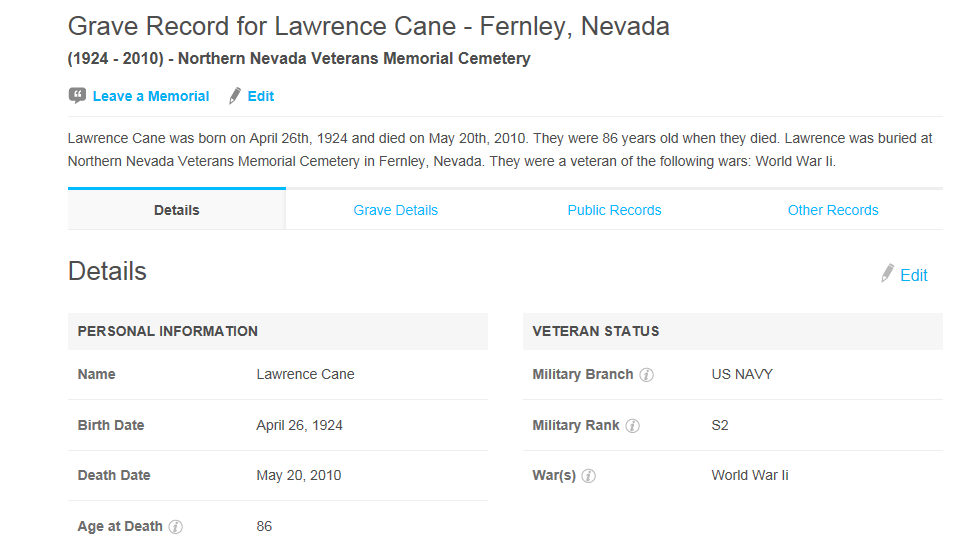The height and width of the screenshot is (553, 964).
Task: Click the US NAVY branch value
Action: click(742, 374)
